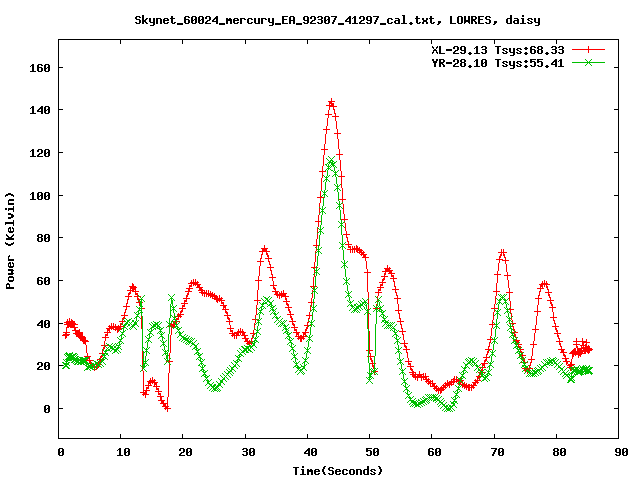Screen dimensions: 640x480
Task: Click the plot title with filename Skynet_60024_mercury
Action: (x=338, y=20)
